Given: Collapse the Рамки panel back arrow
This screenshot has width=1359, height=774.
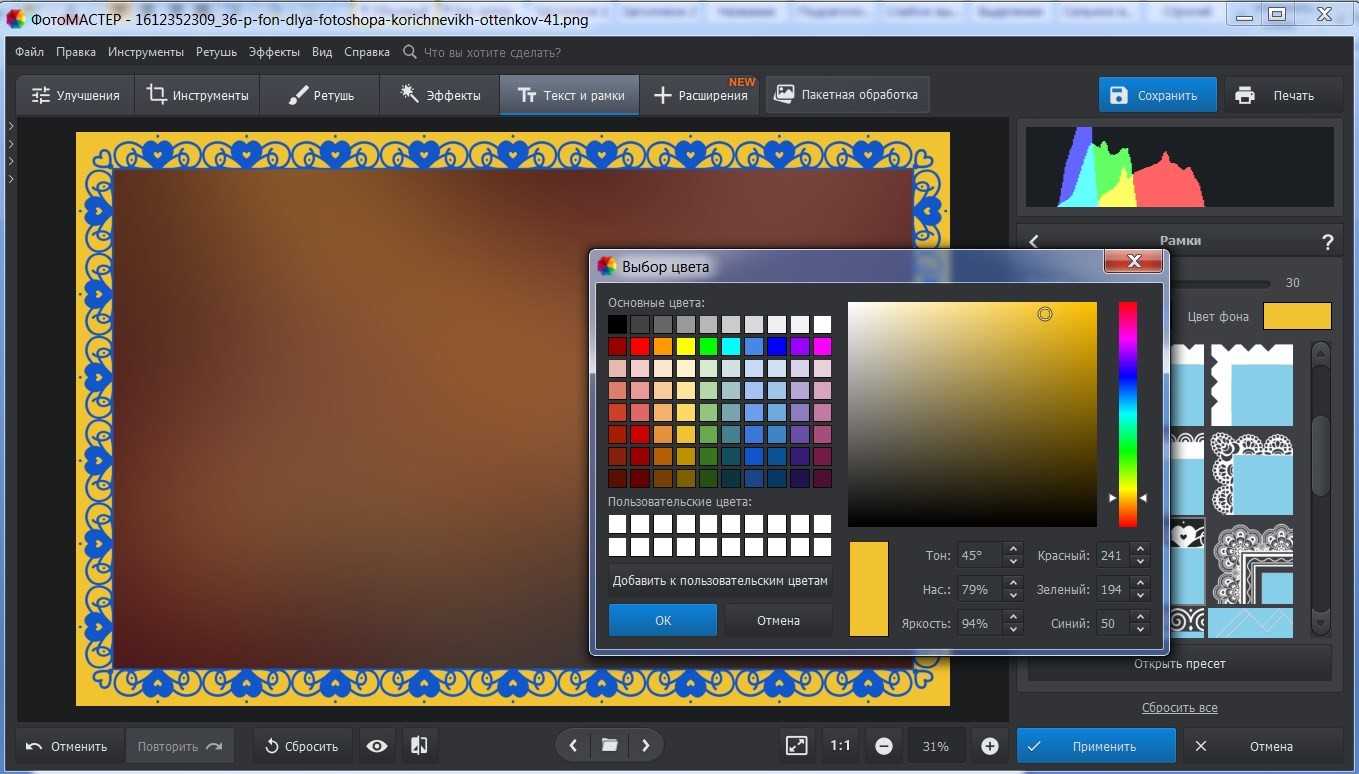Looking at the screenshot, I should coord(1034,241).
